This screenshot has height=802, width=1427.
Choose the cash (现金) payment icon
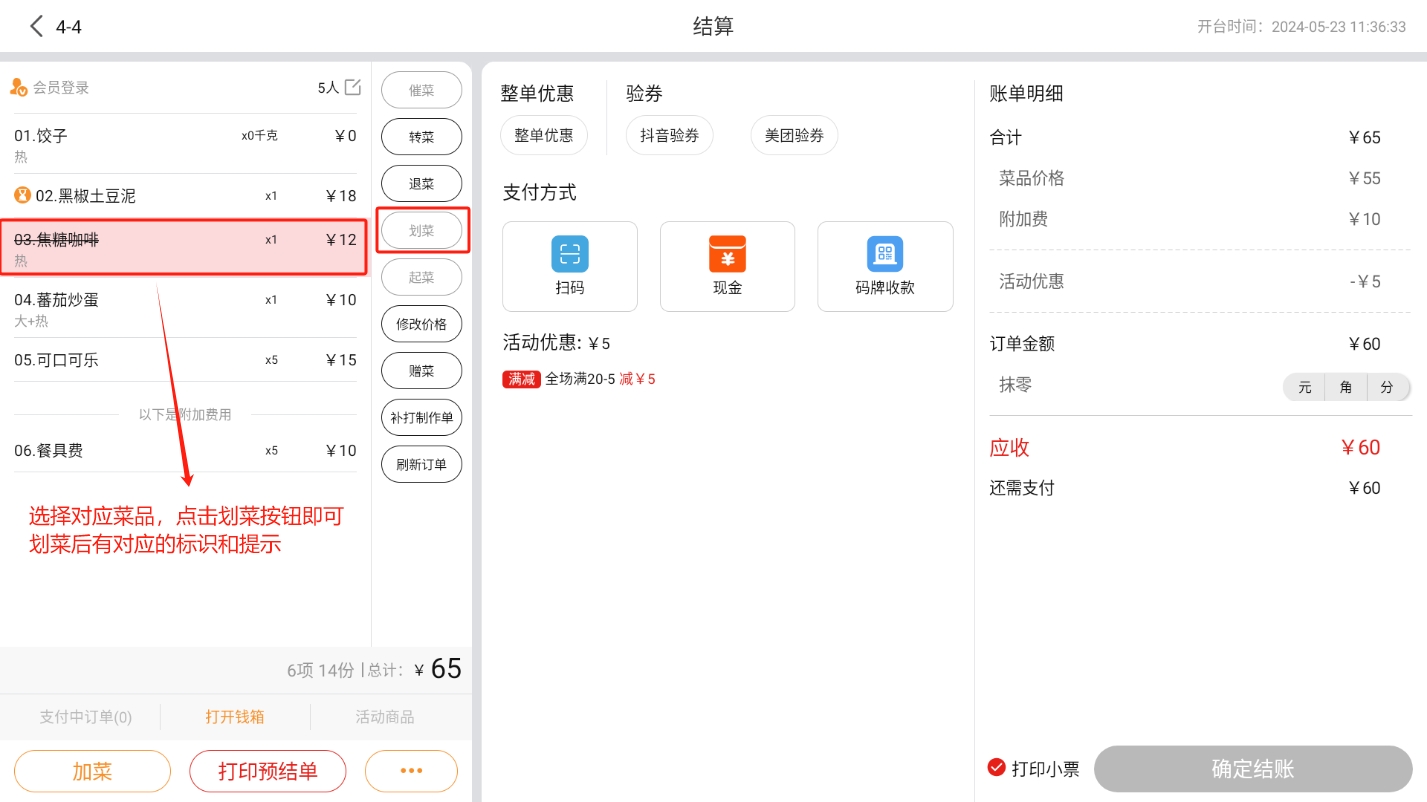tap(727, 254)
